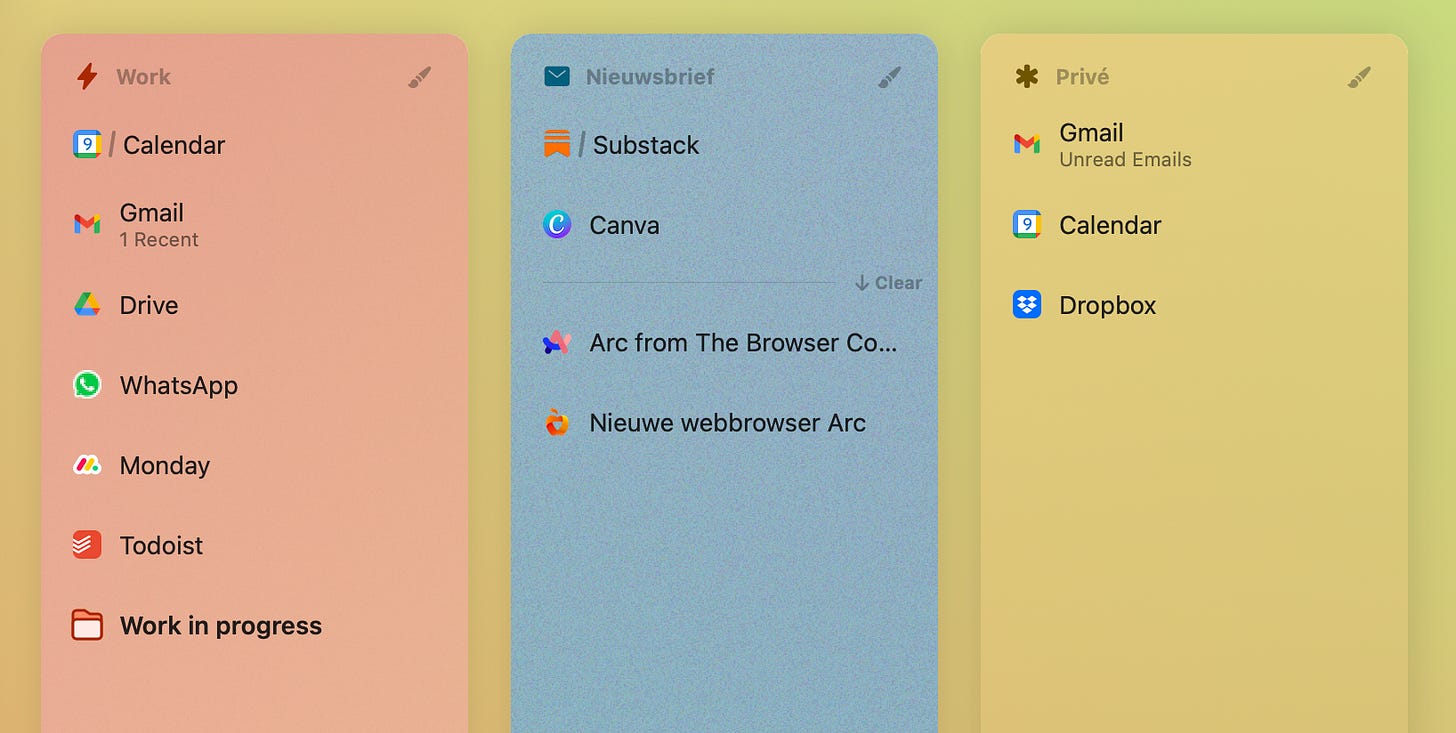Select the Work space title

coord(143,77)
